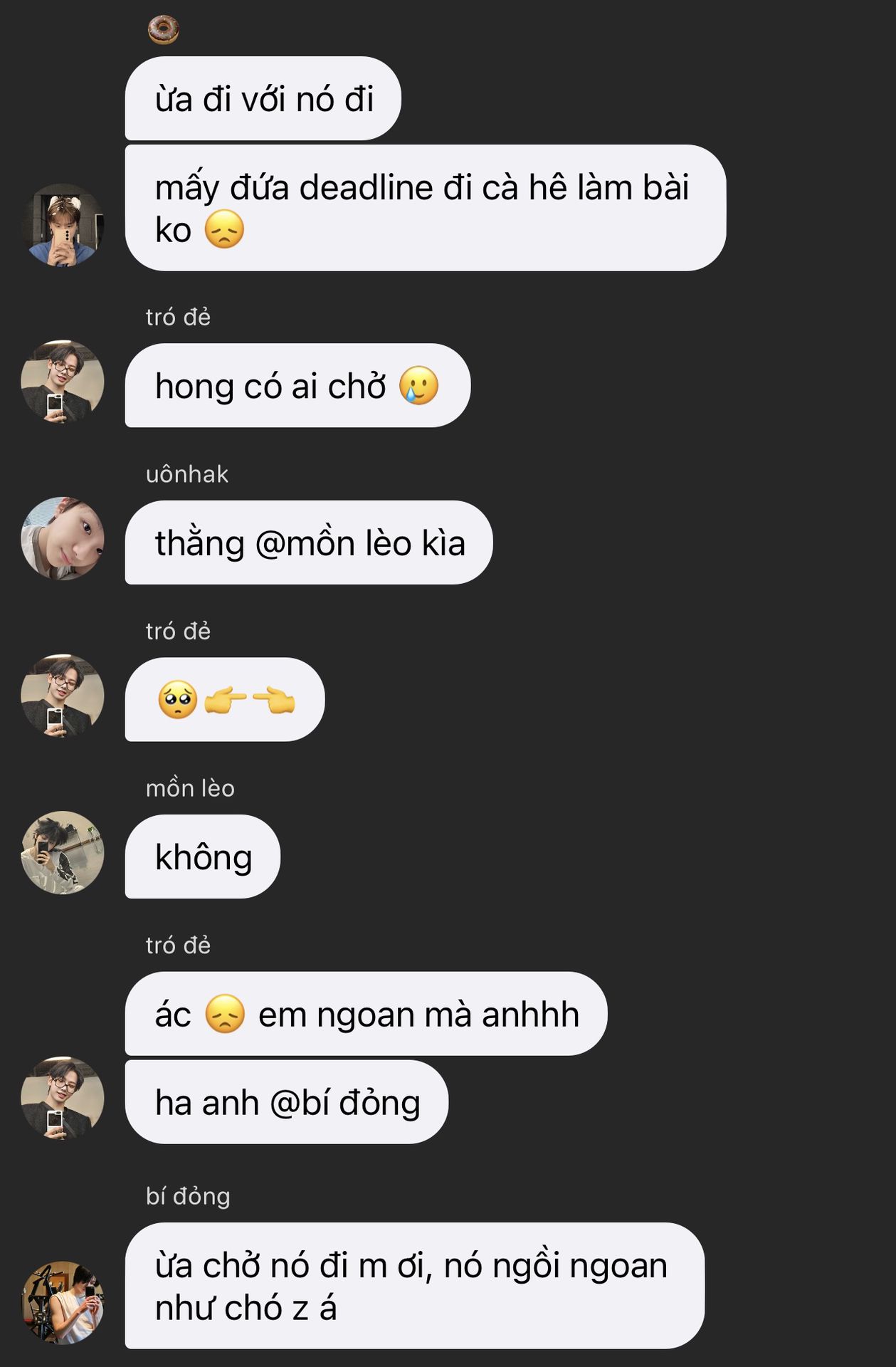
Task: Open tró đẻ's avatar beside 'hong có ai chở'
Action: pos(63,382)
